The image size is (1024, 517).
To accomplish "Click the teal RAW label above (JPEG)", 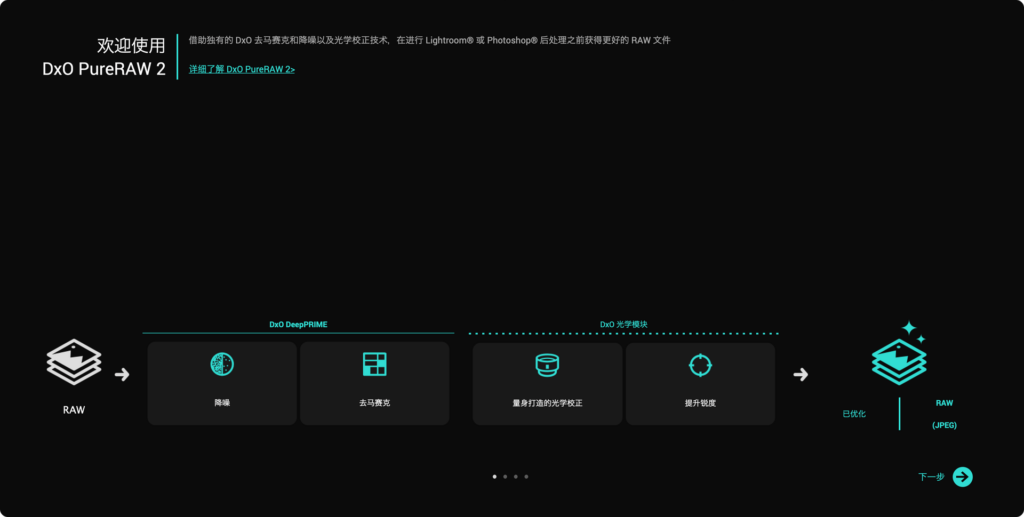I will click(x=944, y=403).
